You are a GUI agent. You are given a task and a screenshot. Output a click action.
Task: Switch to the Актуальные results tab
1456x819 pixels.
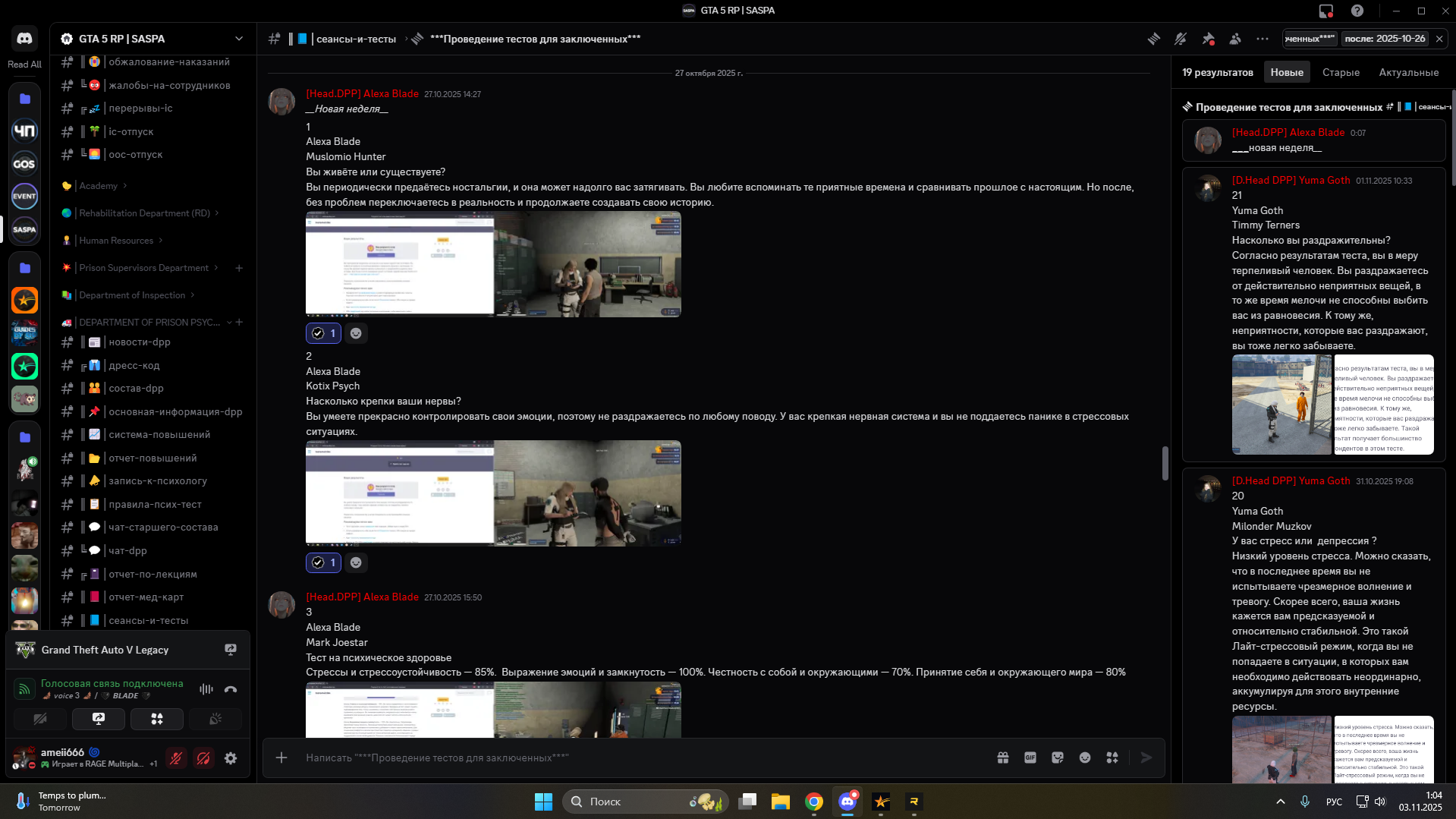[x=1408, y=73]
